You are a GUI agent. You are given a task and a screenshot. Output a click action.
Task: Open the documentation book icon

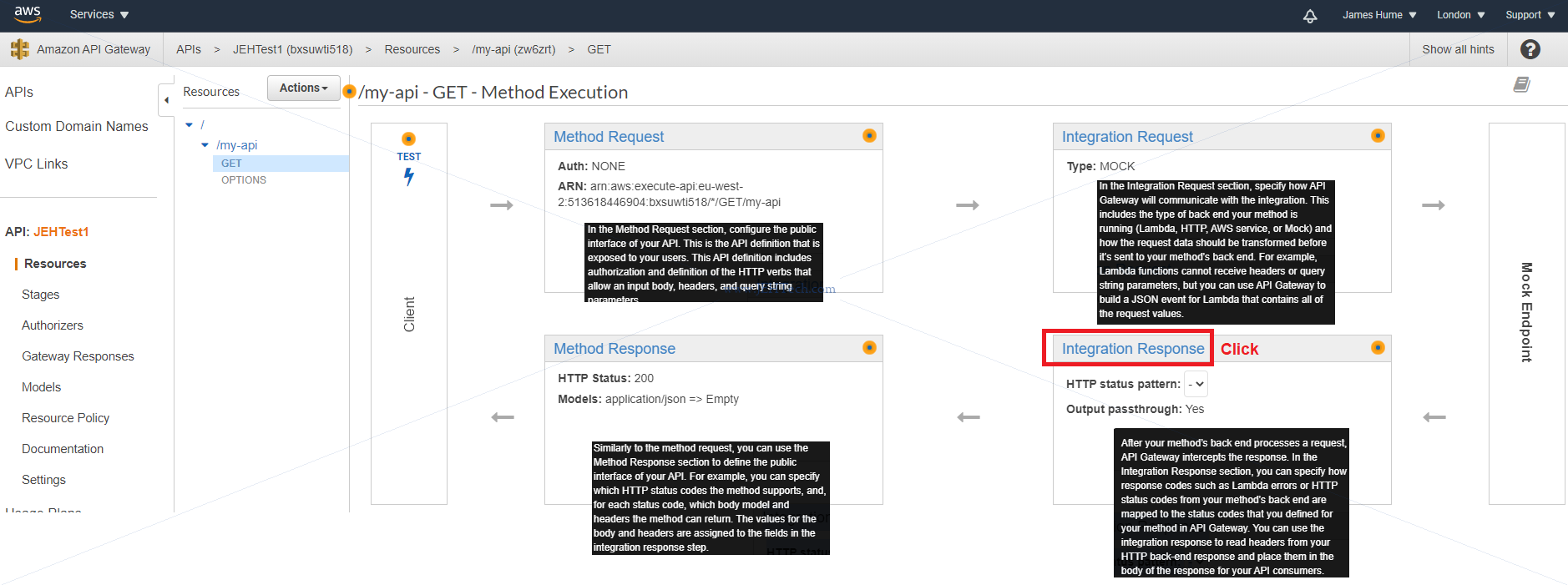tap(1521, 84)
